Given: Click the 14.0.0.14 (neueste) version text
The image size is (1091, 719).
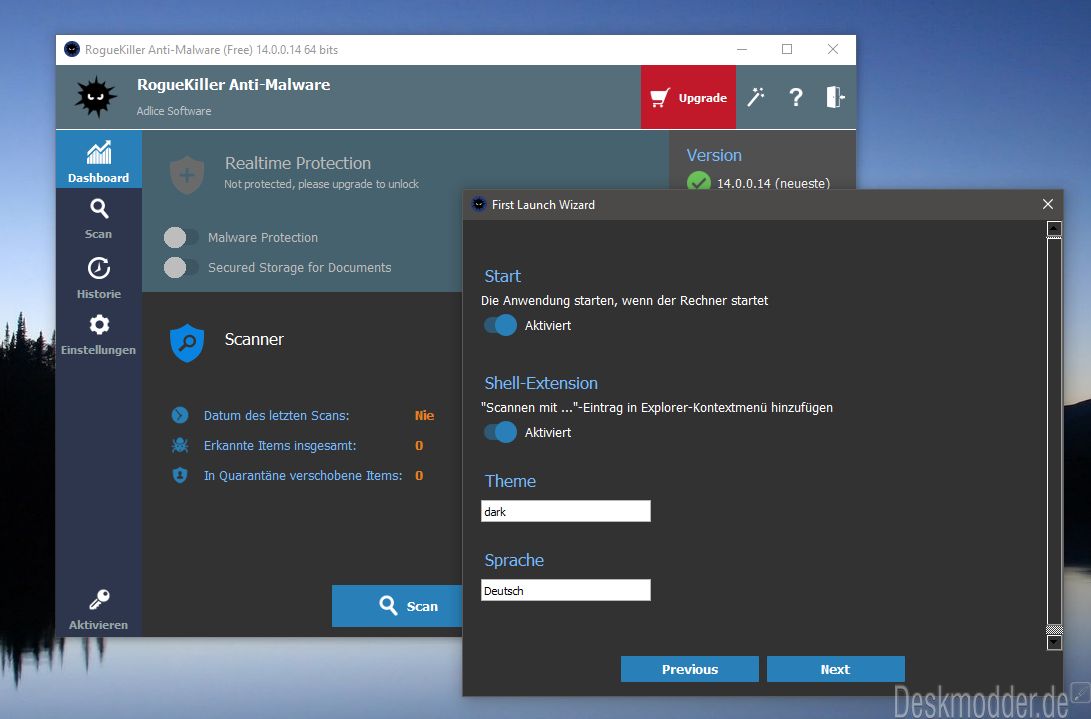Looking at the screenshot, I should [773, 183].
